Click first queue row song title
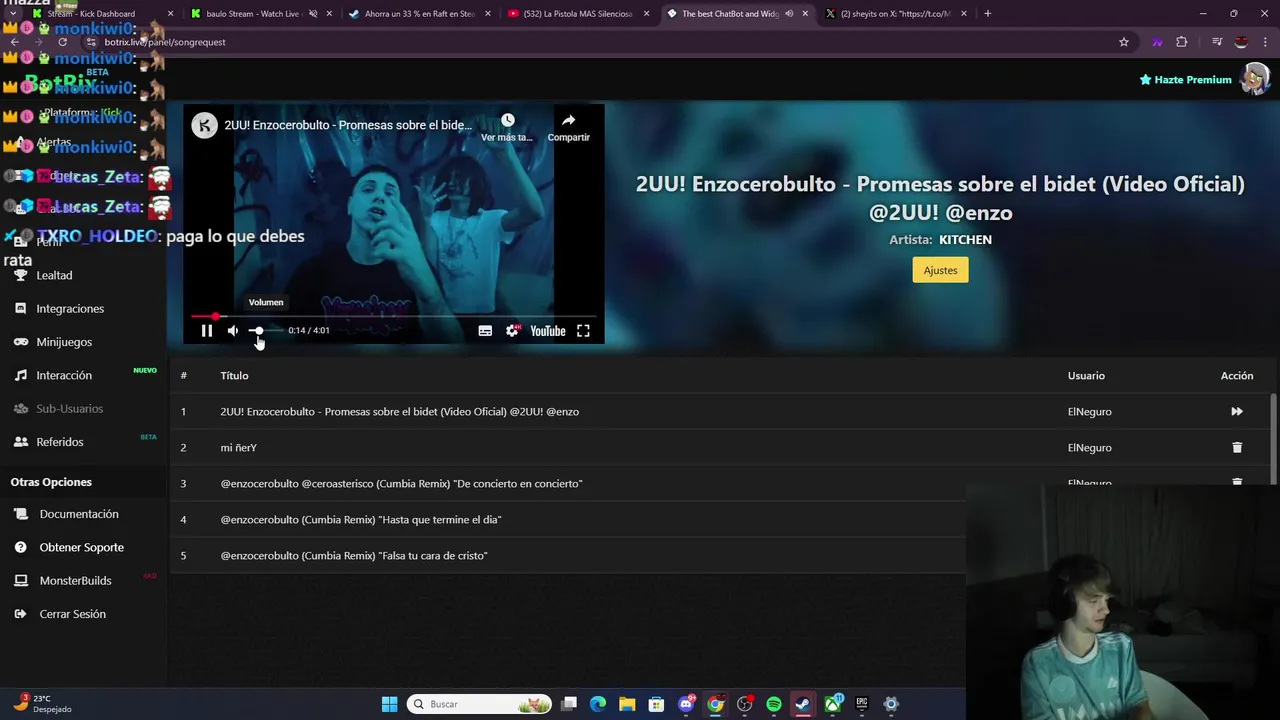Screen dimensions: 1280x720 (400, 411)
